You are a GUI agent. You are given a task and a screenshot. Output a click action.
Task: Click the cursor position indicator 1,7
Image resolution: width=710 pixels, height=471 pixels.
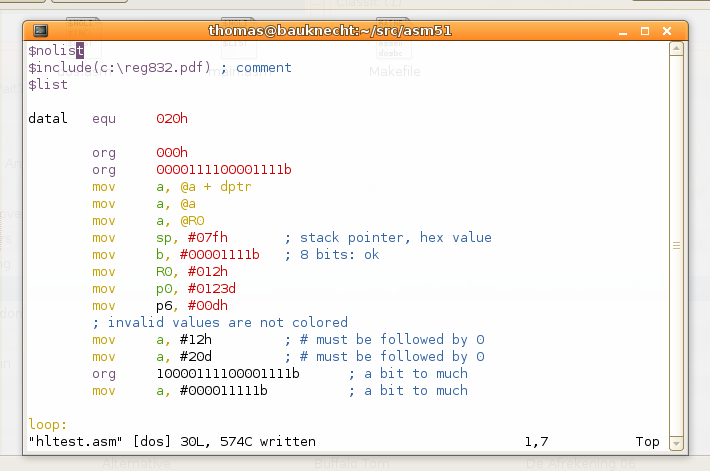[537, 442]
